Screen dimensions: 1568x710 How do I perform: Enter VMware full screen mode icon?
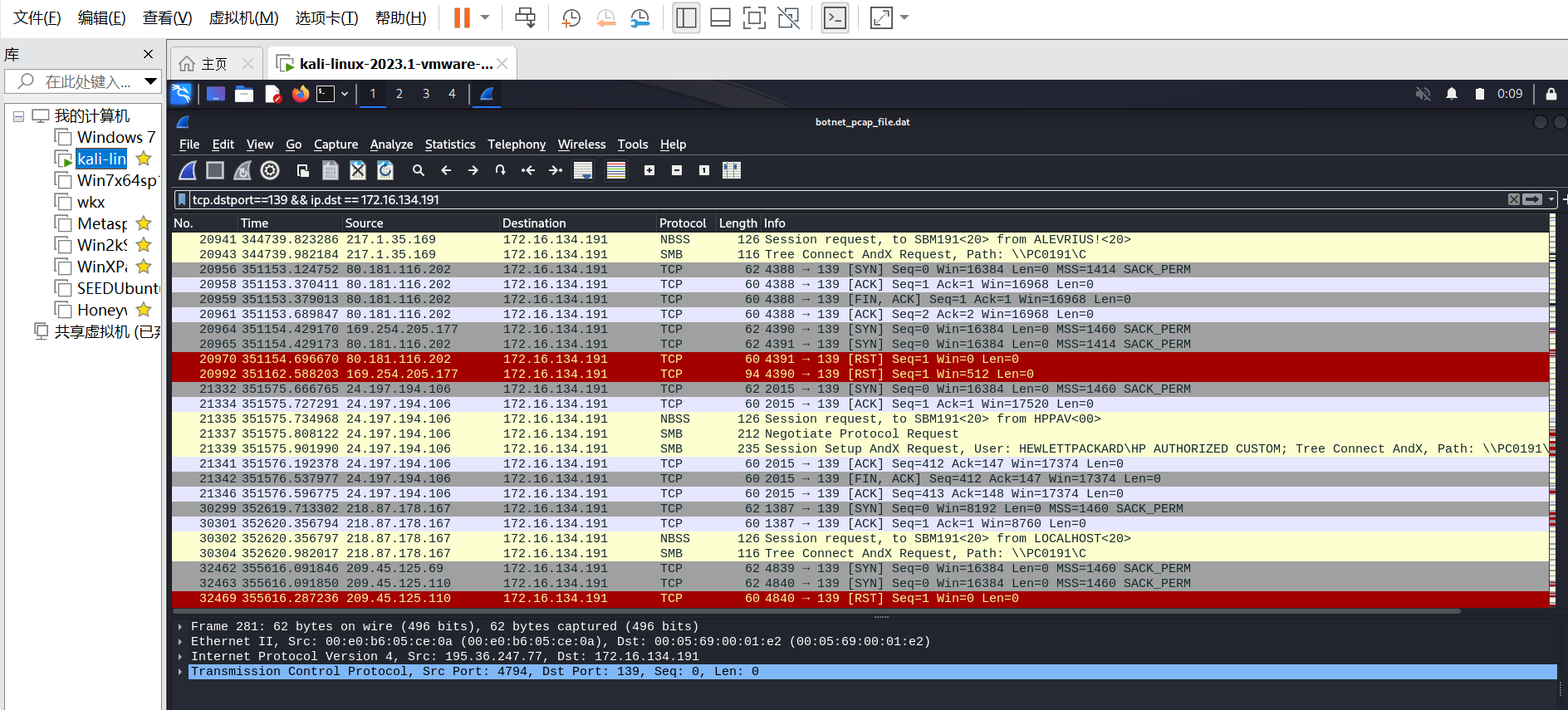754,17
